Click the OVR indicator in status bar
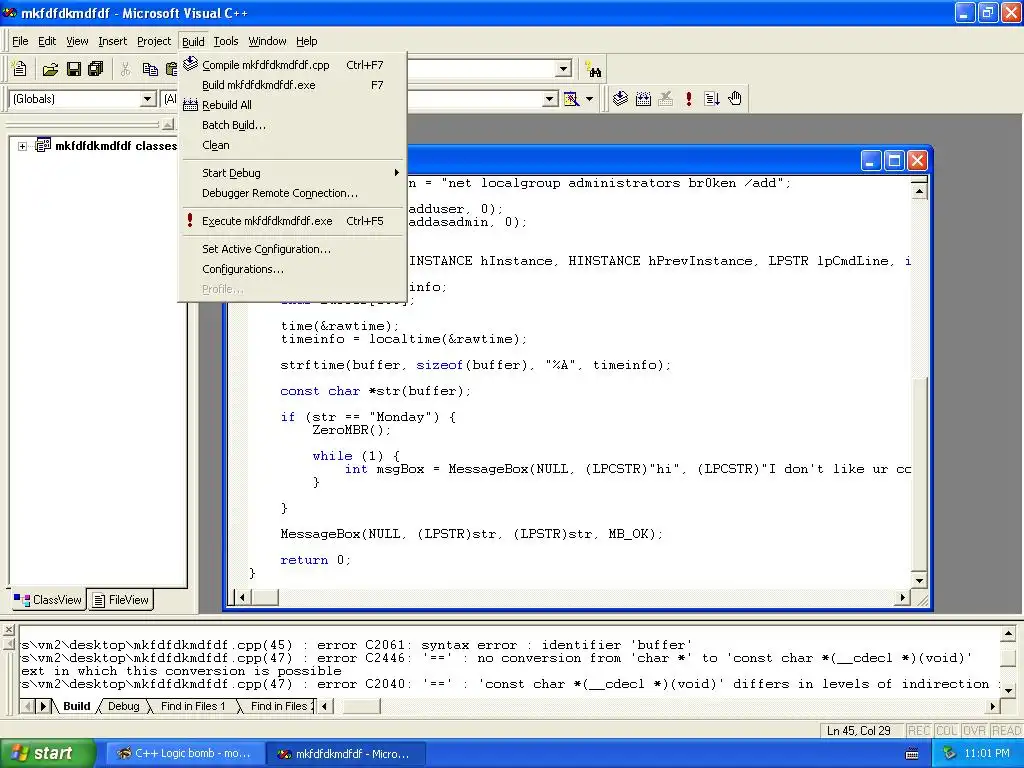Viewport: 1024px width, 768px height. 974,731
